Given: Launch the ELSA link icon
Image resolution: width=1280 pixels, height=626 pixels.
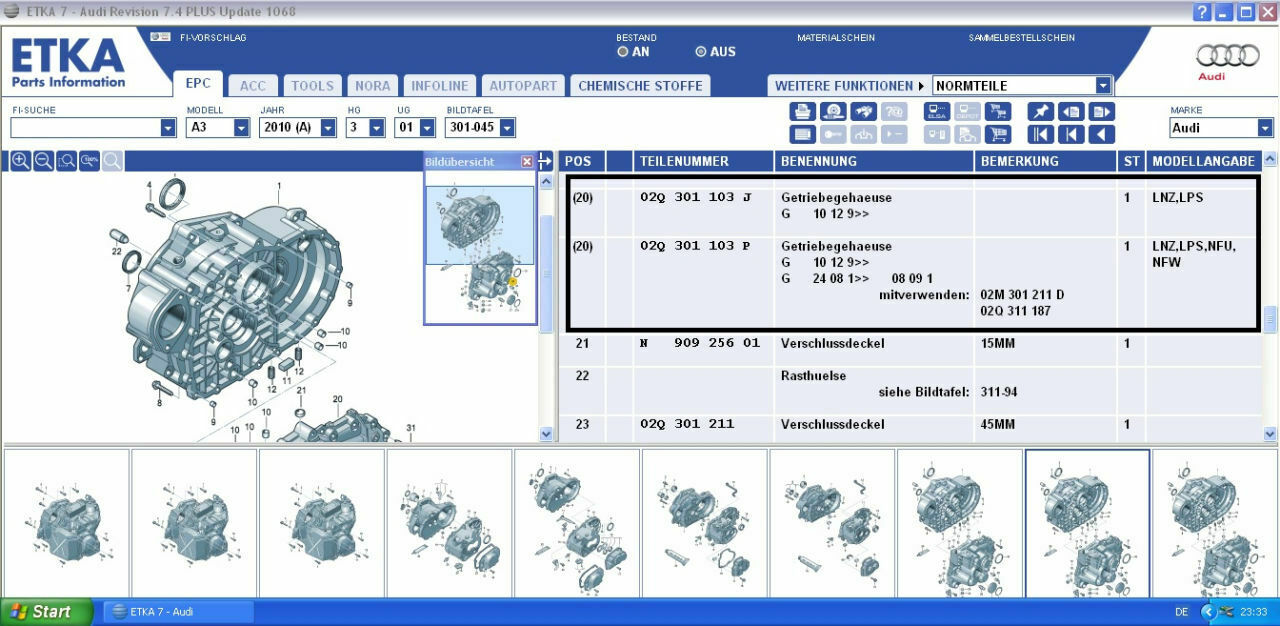Looking at the screenshot, I should pos(937,112).
